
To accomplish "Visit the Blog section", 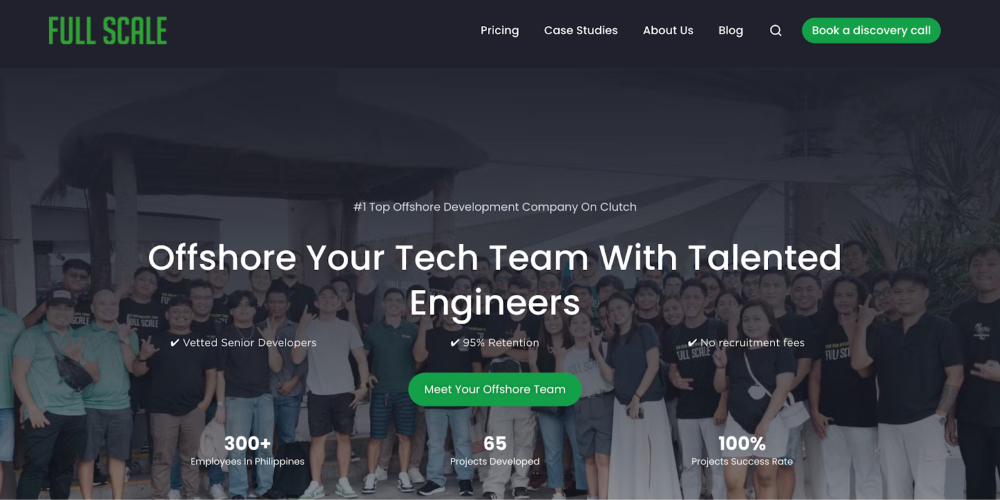I will (x=730, y=31).
